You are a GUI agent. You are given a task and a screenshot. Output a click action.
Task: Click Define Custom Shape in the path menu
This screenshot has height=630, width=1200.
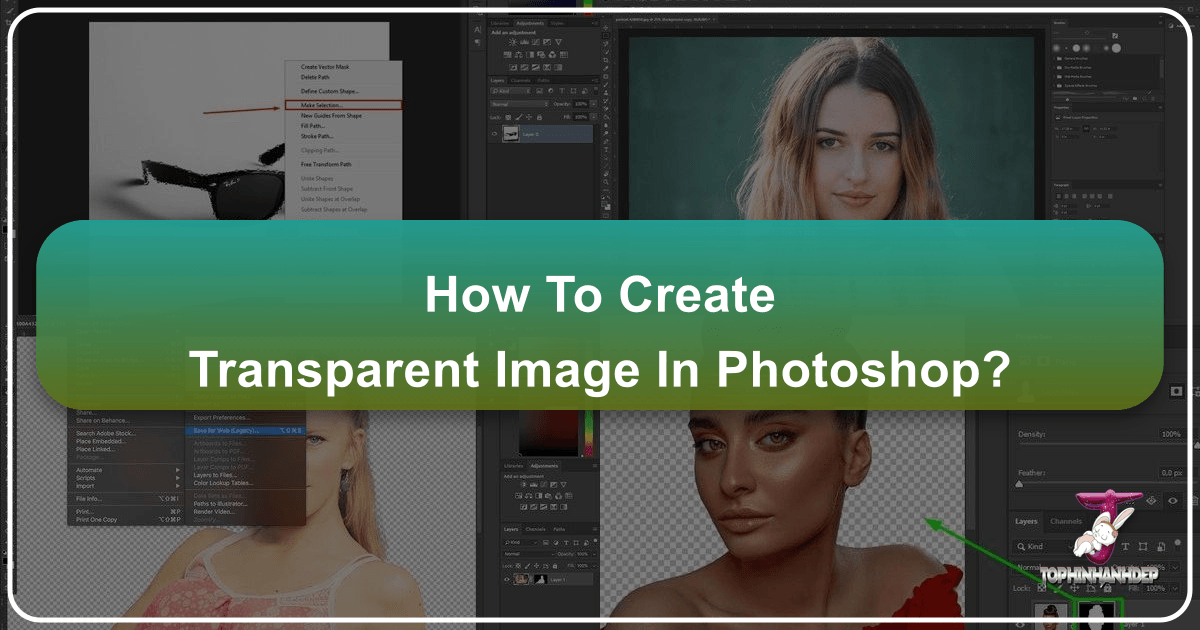330,91
